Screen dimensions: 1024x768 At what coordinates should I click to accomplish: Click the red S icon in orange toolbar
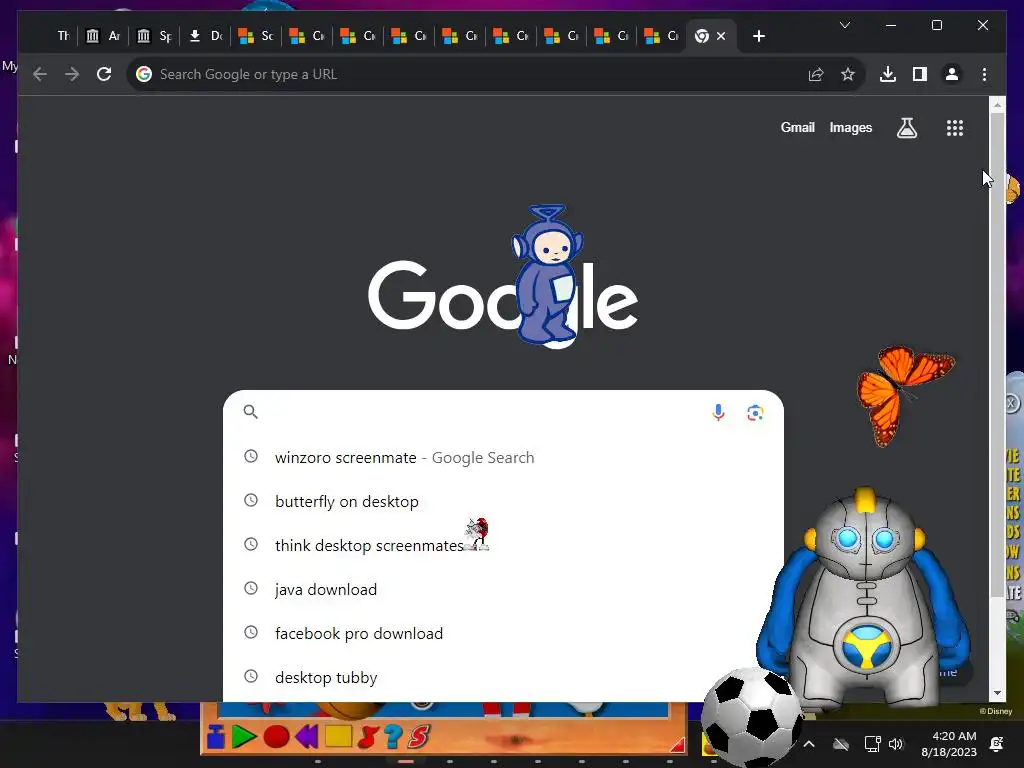coord(419,737)
